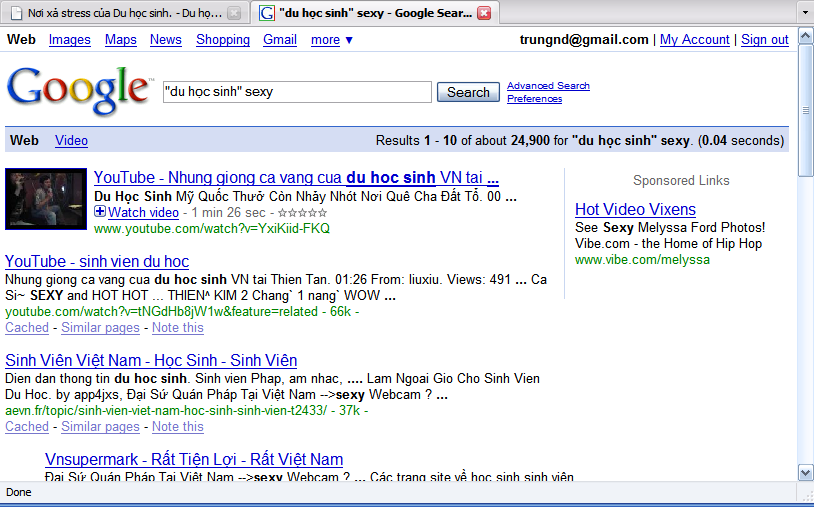Open Shopping link in top navigation
814x507 pixels.
tap(223, 40)
